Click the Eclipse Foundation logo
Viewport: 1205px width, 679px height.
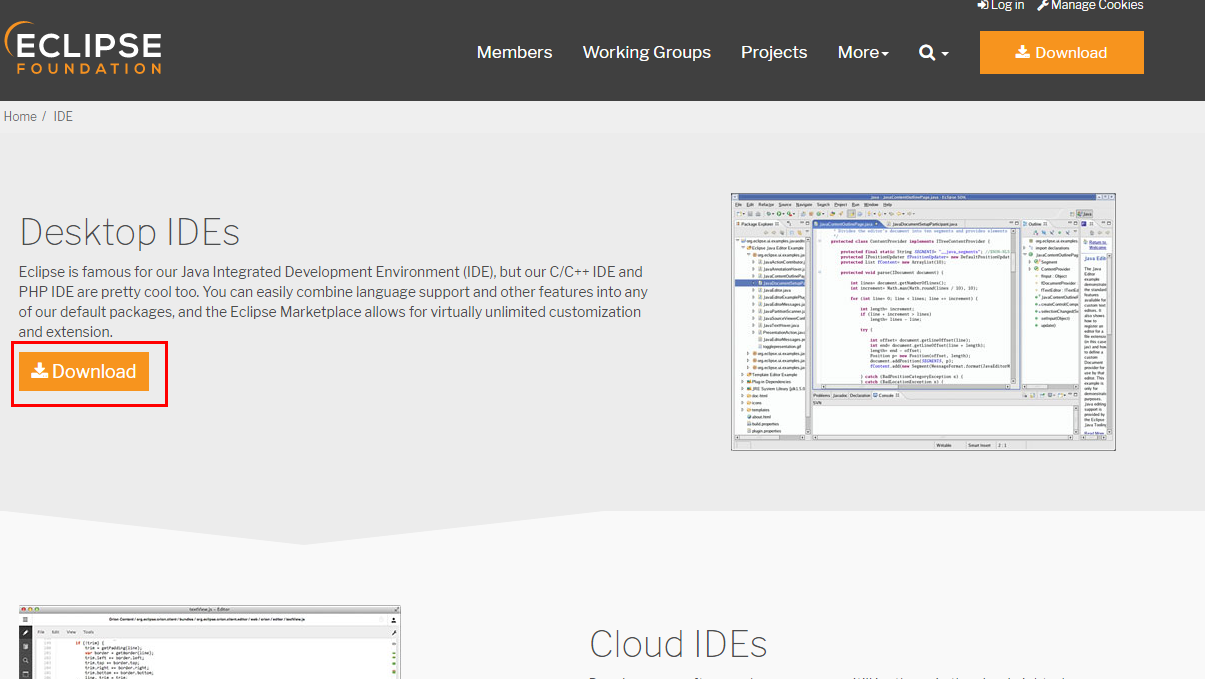(83, 49)
